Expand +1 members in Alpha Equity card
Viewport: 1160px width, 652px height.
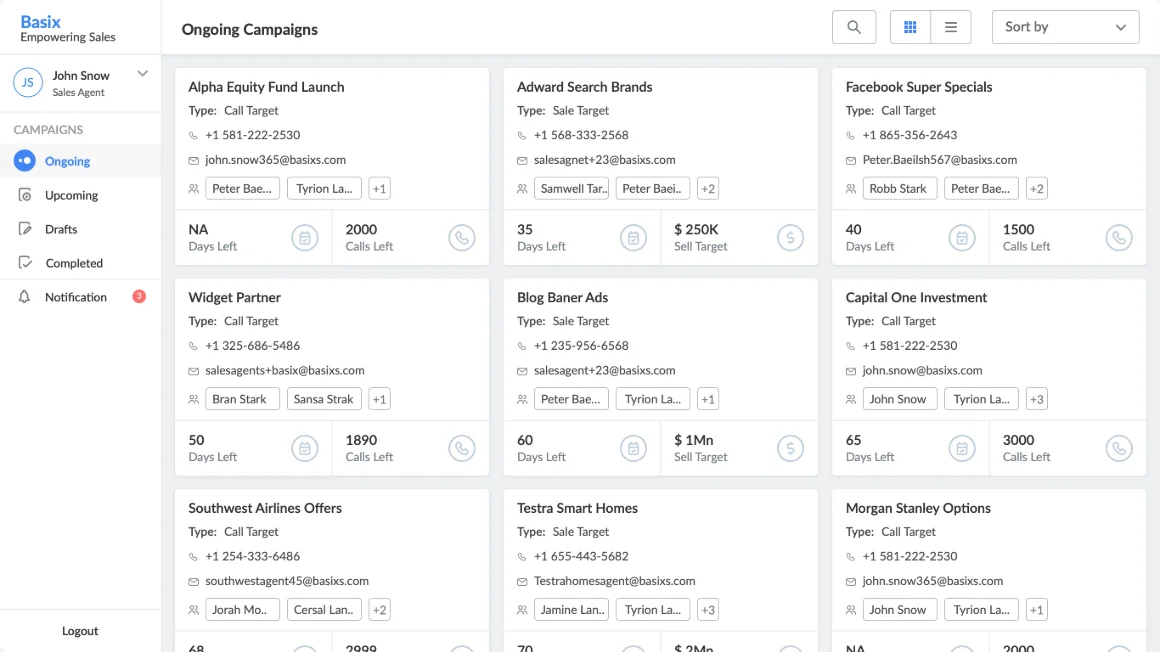pyautogui.click(x=380, y=188)
